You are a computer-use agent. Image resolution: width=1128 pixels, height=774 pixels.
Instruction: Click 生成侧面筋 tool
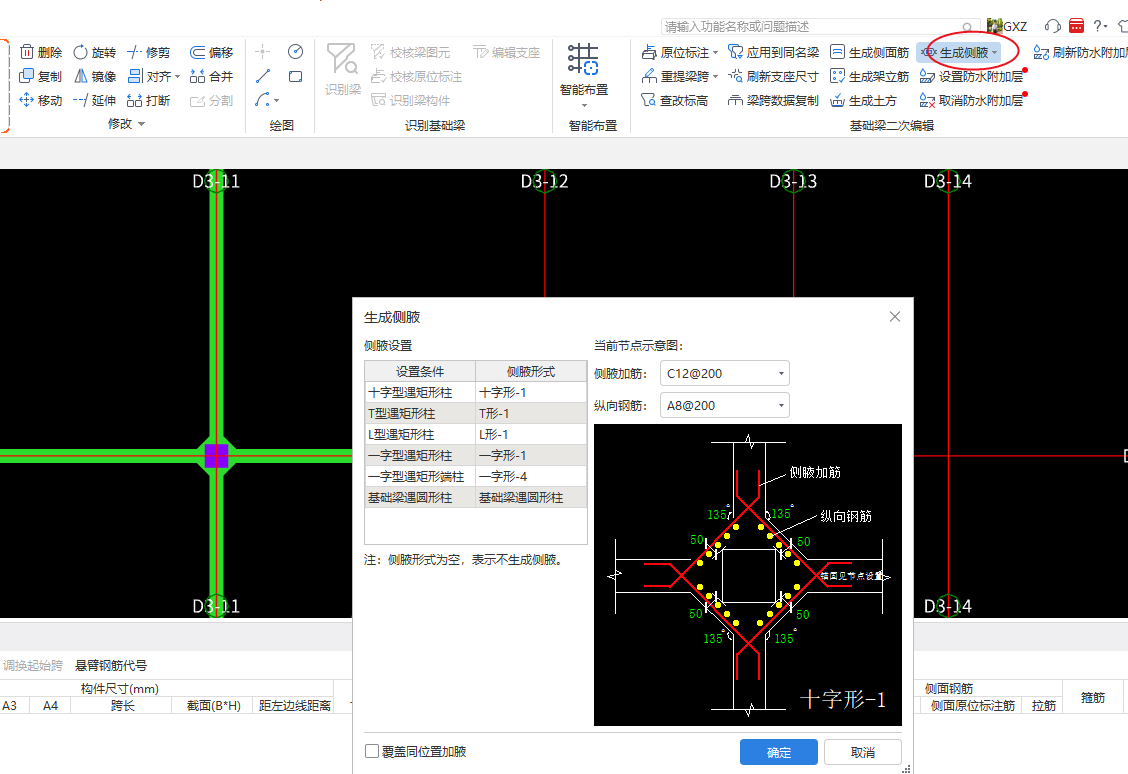869,53
